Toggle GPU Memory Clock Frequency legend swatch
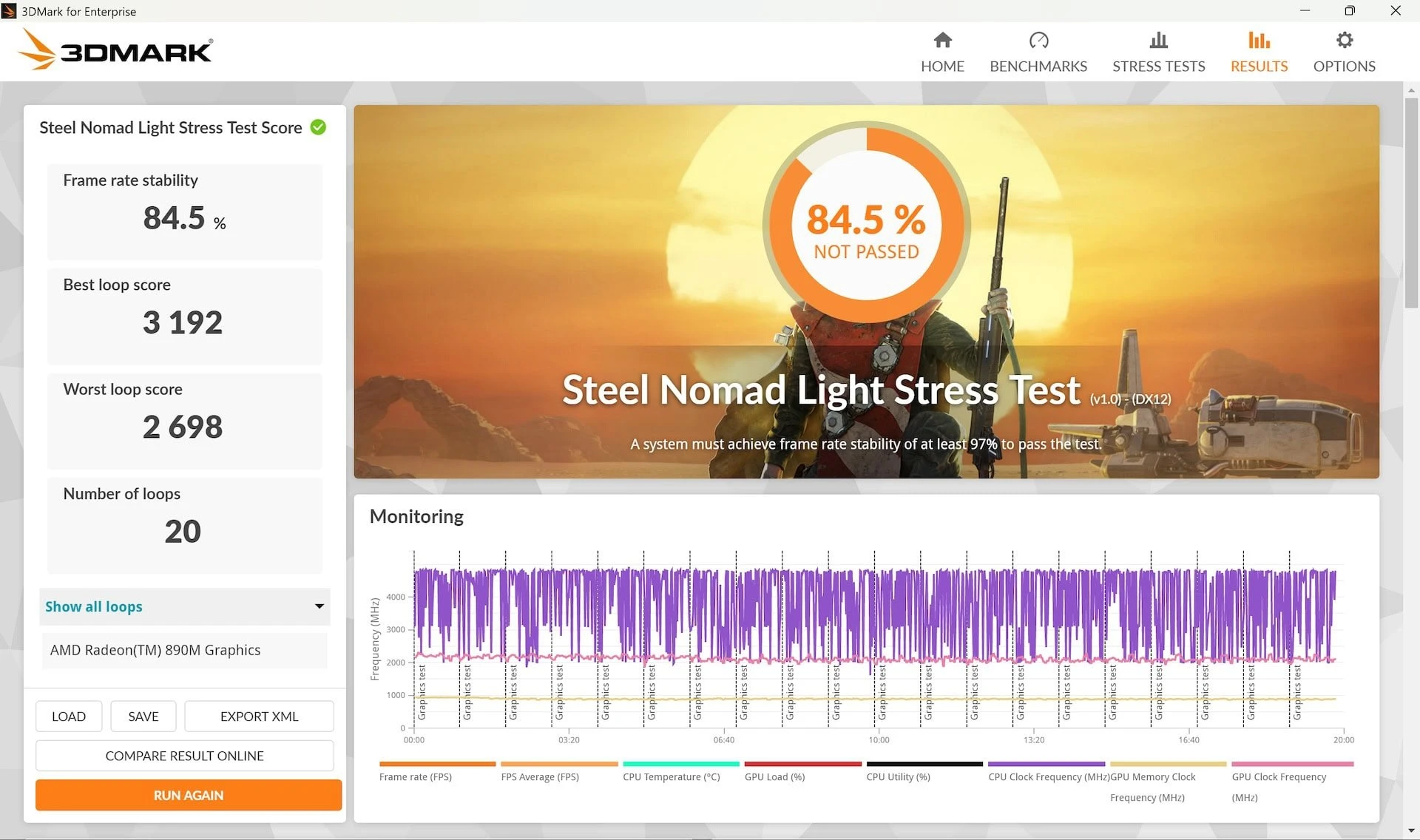This screenshot has width=1420, height=840. [1169, 764]
